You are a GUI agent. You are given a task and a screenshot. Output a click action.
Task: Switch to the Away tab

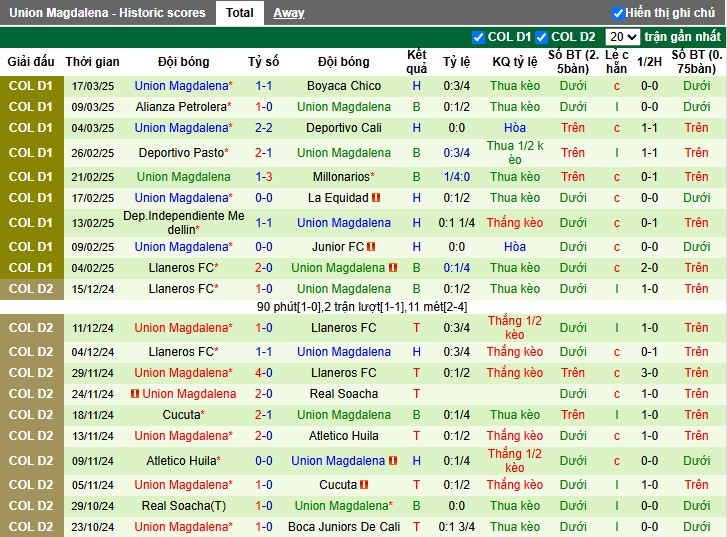click(289, 13)
